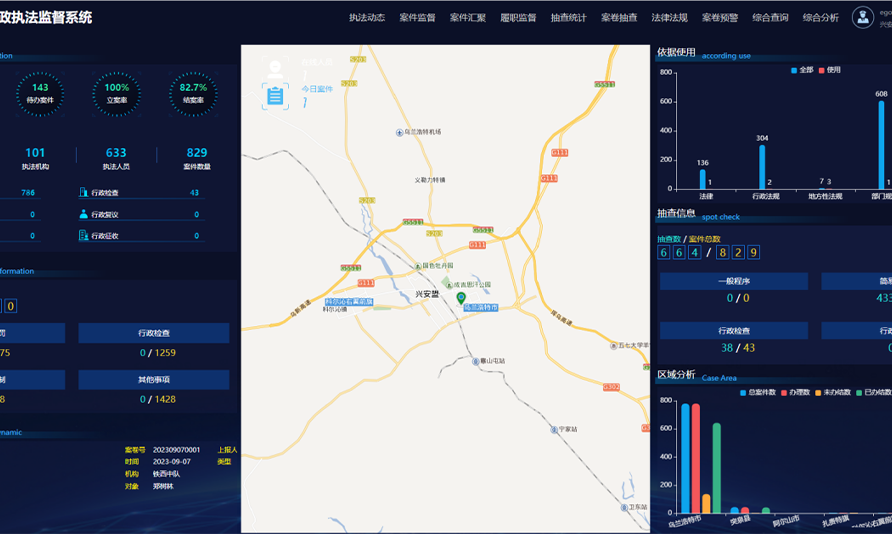This screenshot has width=892, height=534.
Task: Click the green location marker on the map
Action: point(461,298)
